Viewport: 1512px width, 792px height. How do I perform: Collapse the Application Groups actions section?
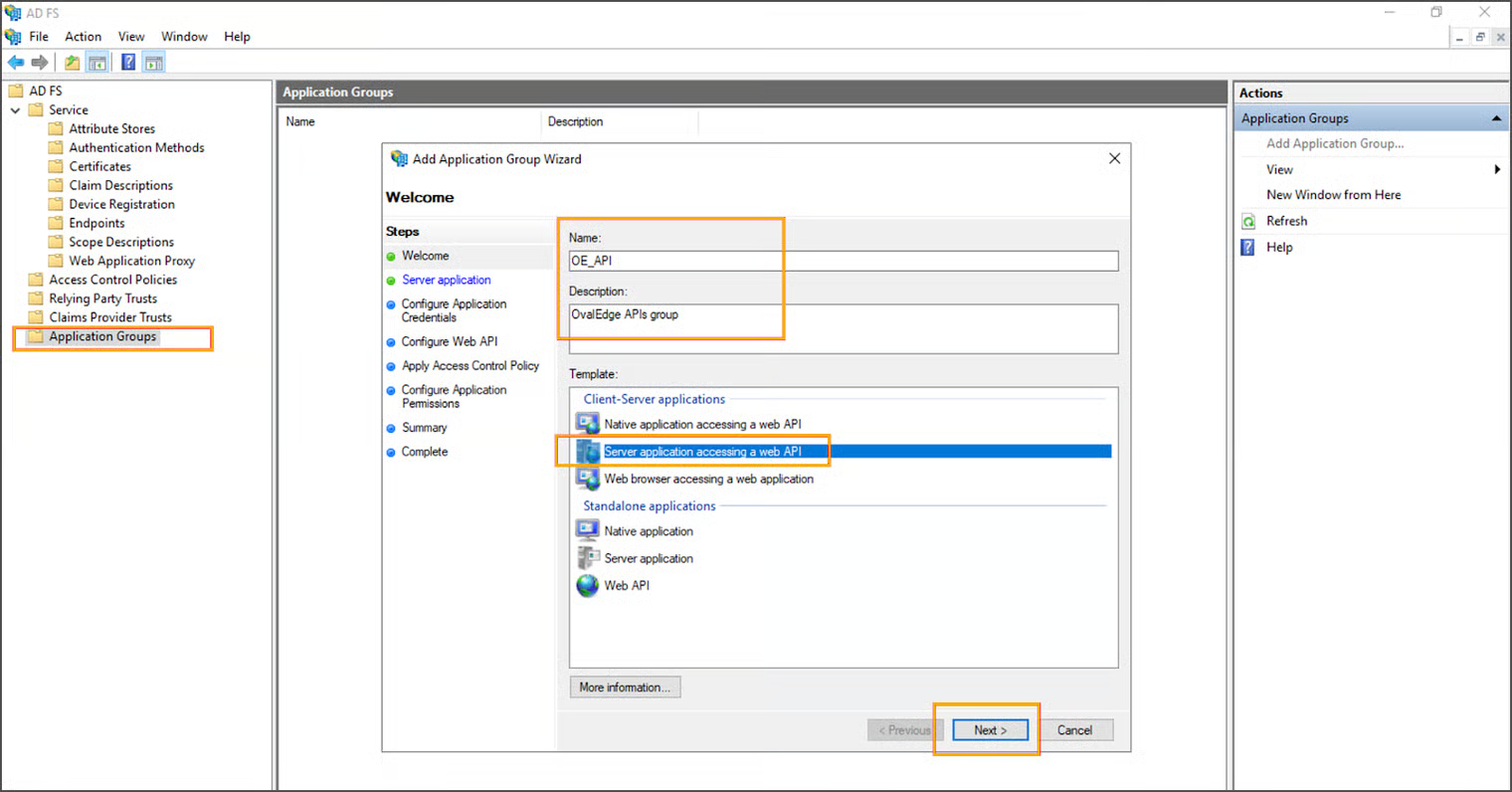pyautogui.click(x=1496, y=118)
